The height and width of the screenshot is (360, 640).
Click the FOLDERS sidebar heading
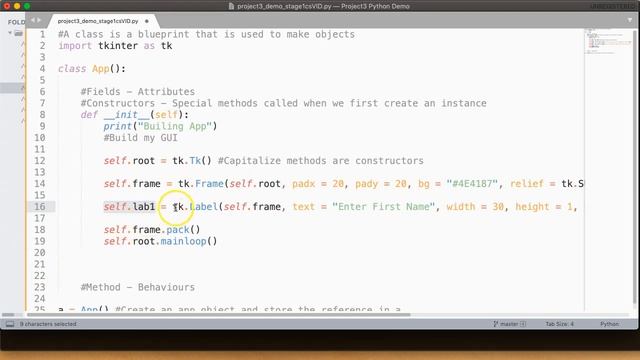click(16, 22)
